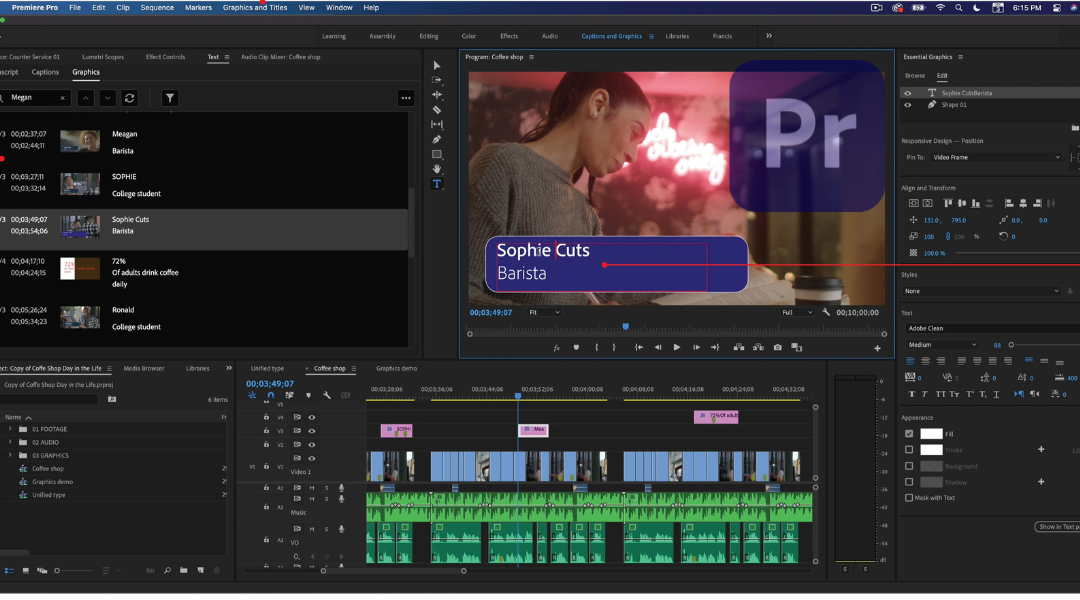Screen dimensions: 1080x600
Task: Enable the Background checkbox
Action: coord(909,466)
